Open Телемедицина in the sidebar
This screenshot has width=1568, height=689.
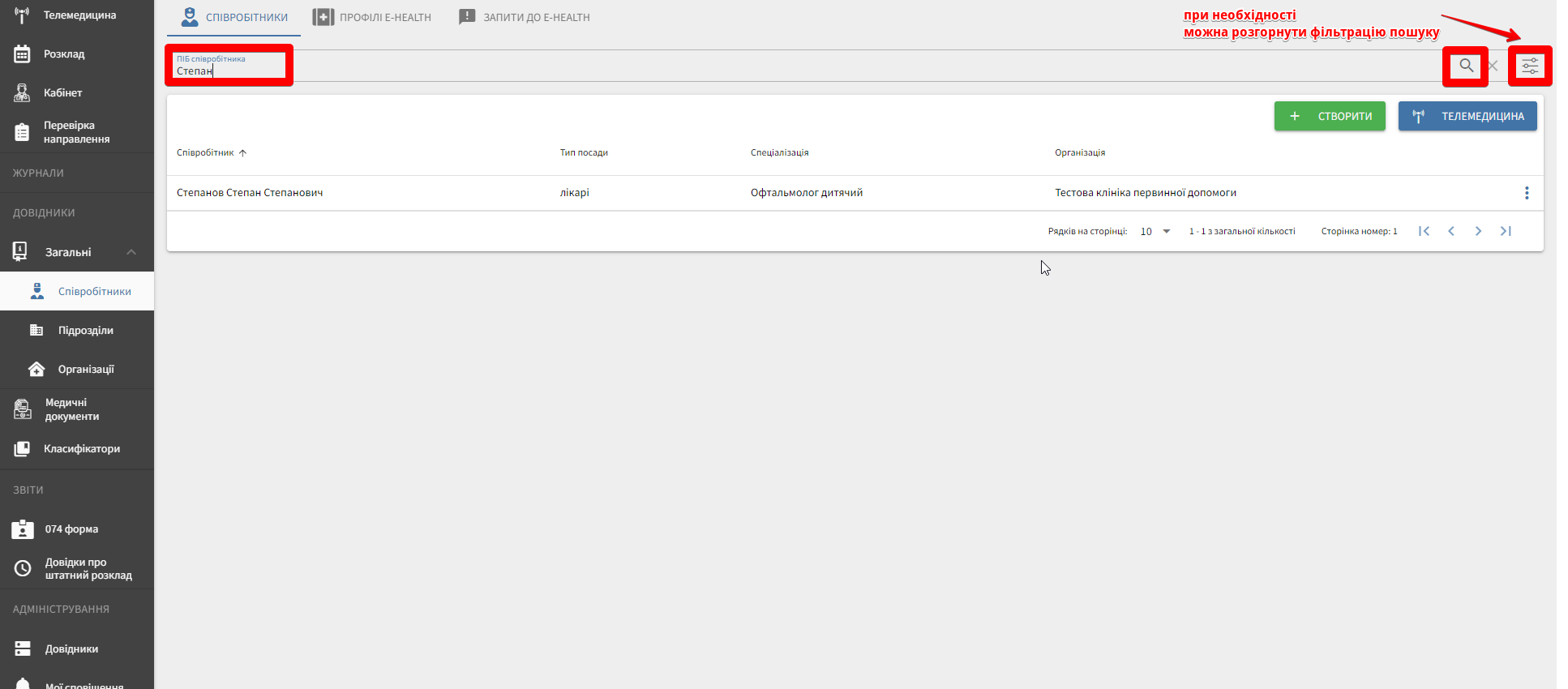[79, 15]
